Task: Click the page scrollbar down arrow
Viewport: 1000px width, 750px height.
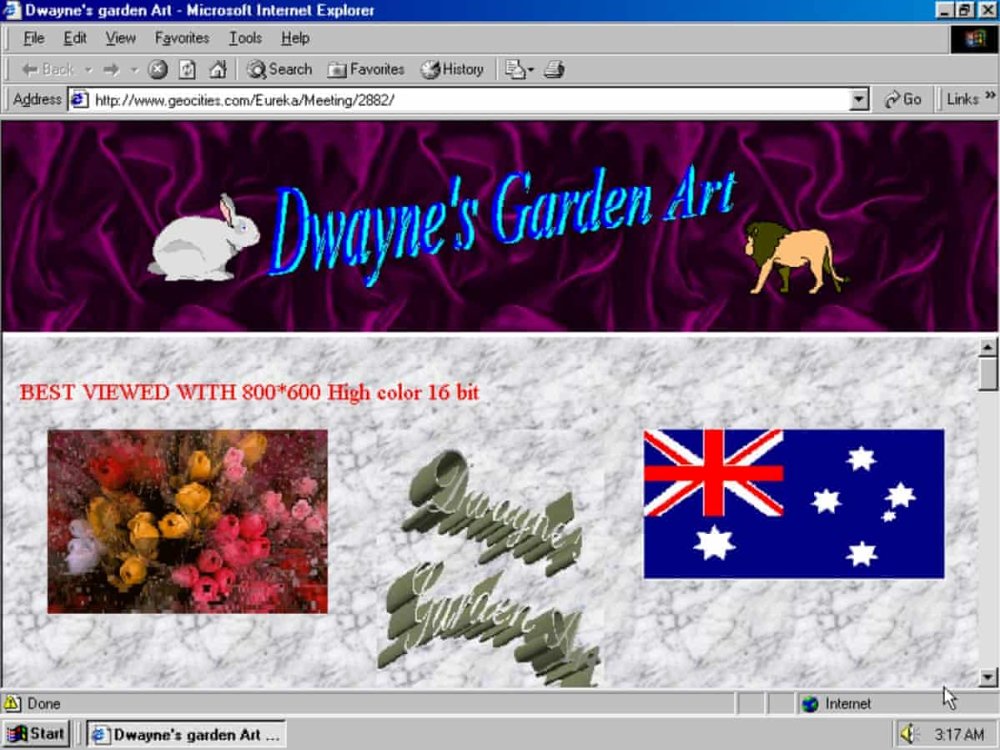Action: pos(987,677)
